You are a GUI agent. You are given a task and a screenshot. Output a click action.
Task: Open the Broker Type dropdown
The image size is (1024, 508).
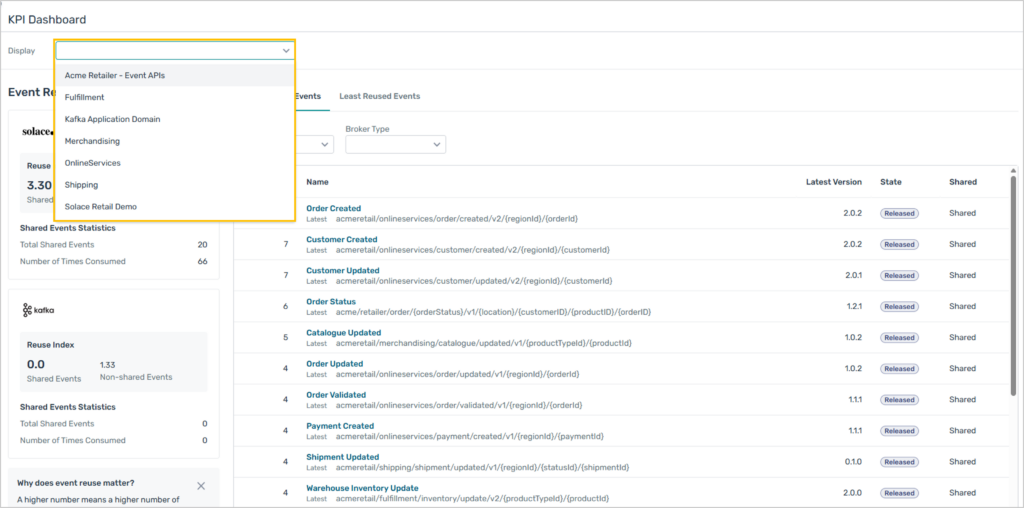coord(395,145)
